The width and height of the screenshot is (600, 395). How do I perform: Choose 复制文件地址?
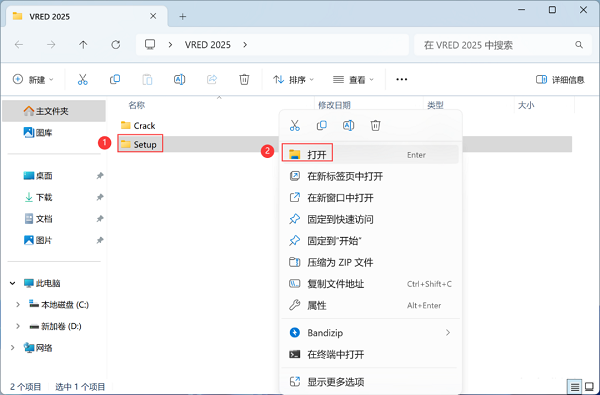pos(370,284)
